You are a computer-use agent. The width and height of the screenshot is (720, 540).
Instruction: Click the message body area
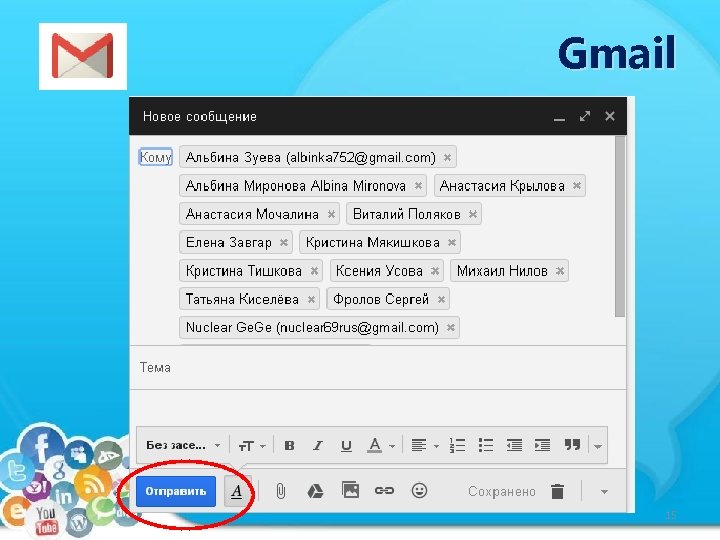[x=378, y=408]
